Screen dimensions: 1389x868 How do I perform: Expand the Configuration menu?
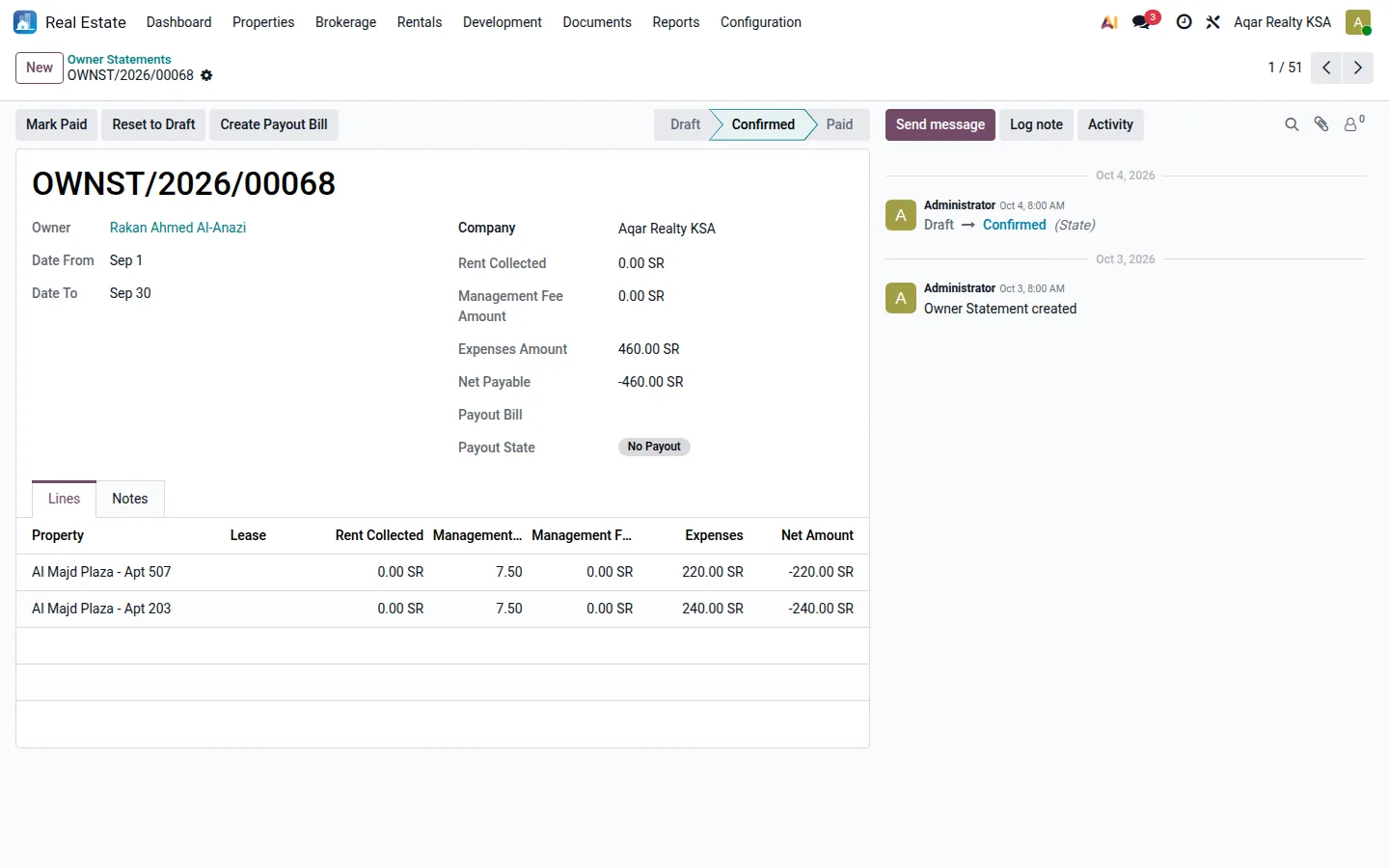pyautogui.click(x=761, y=22)
